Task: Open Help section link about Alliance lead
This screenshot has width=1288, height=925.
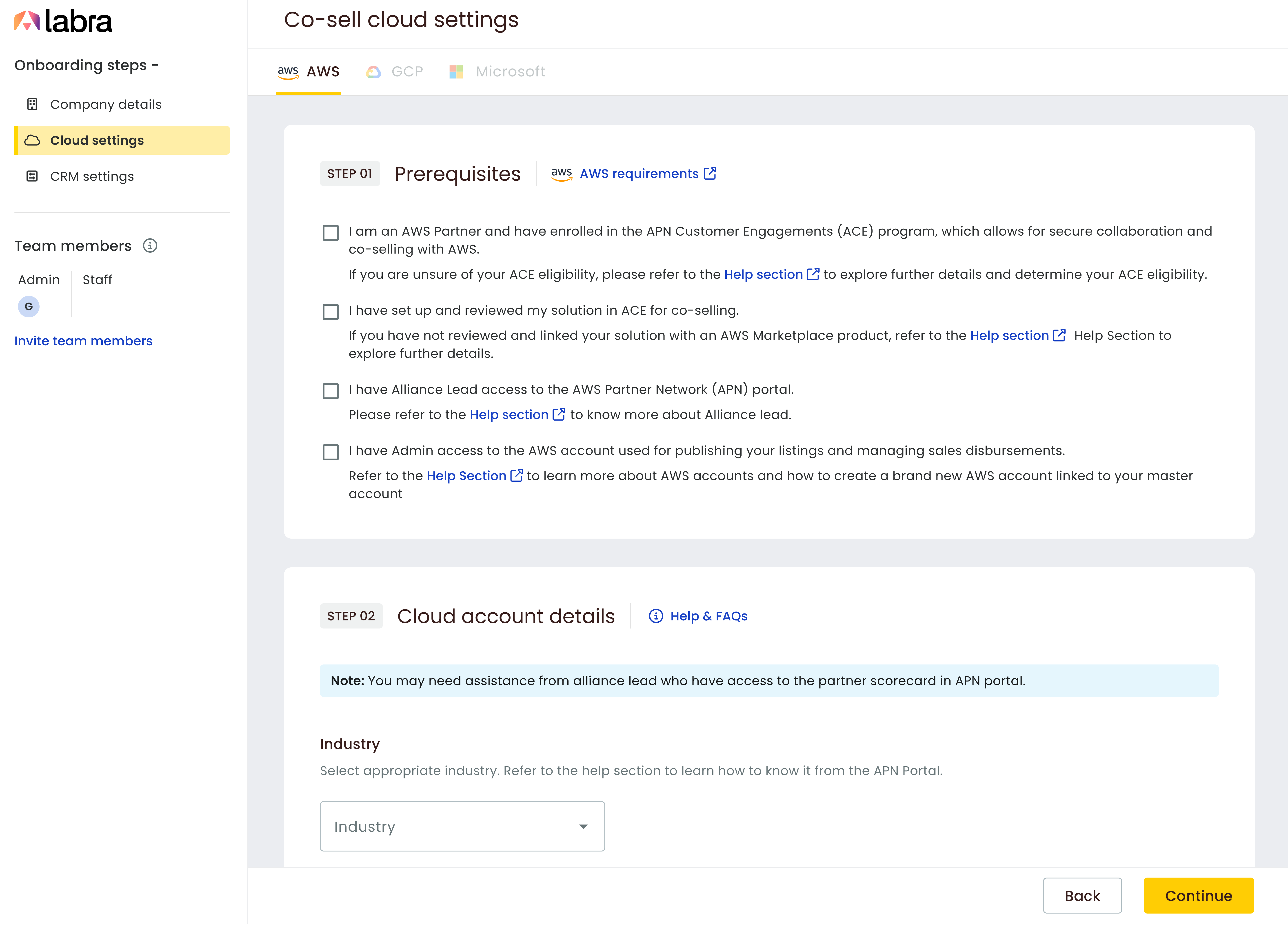Action: tap(509, 415)
